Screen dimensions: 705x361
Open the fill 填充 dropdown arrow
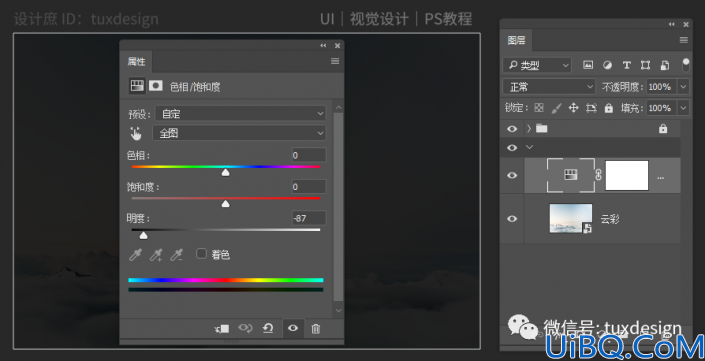click(x=684, y=108)
